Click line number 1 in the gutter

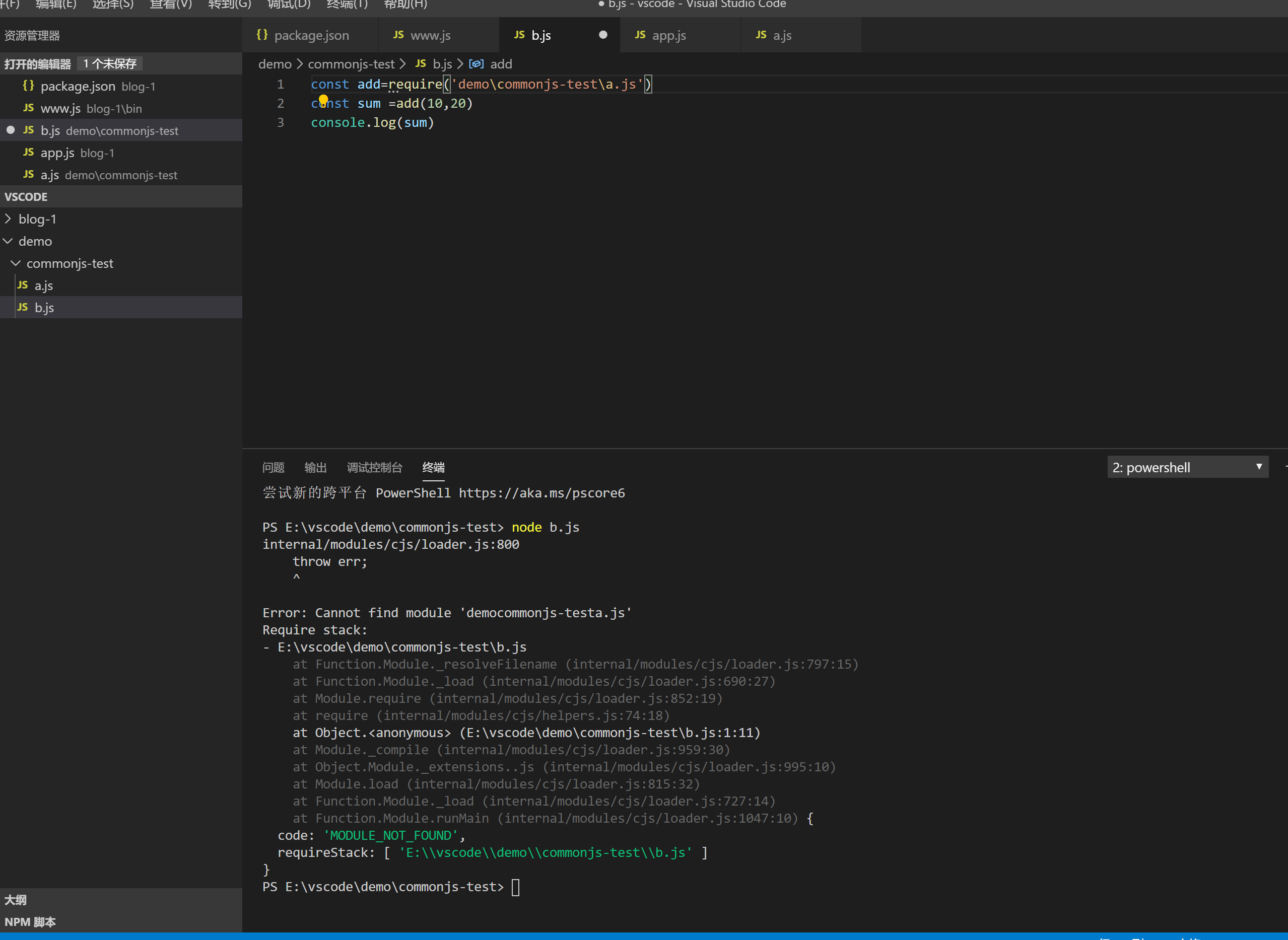281,84
